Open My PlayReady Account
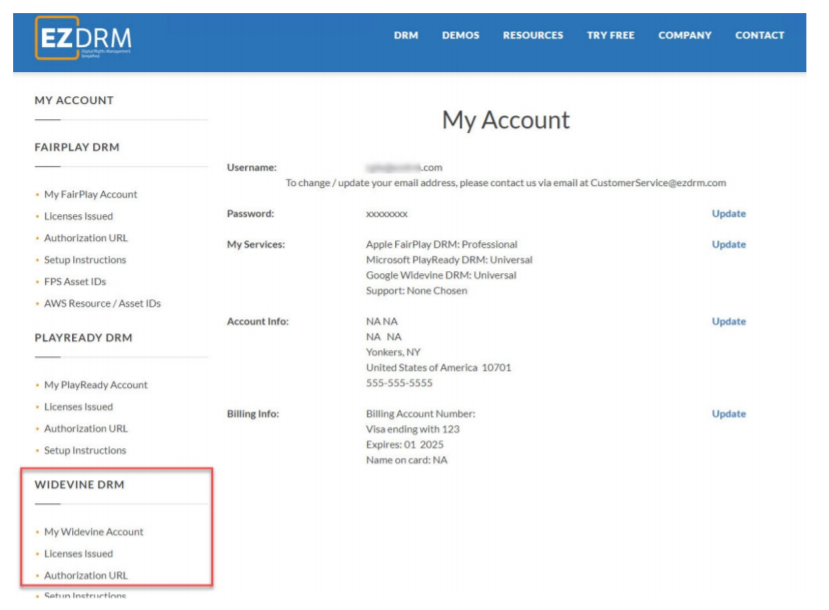 pyautogui.click(x=98, y=385)
